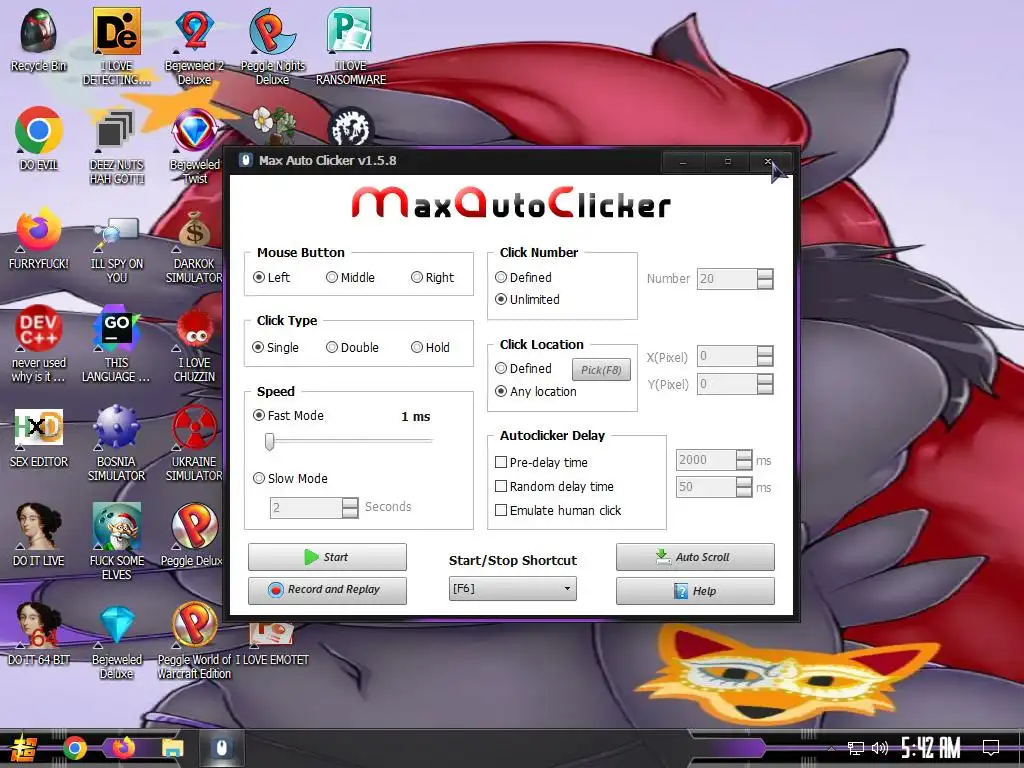Open the Help button
The height and width of the screenshot is (768, 1024).
(695, 591)
